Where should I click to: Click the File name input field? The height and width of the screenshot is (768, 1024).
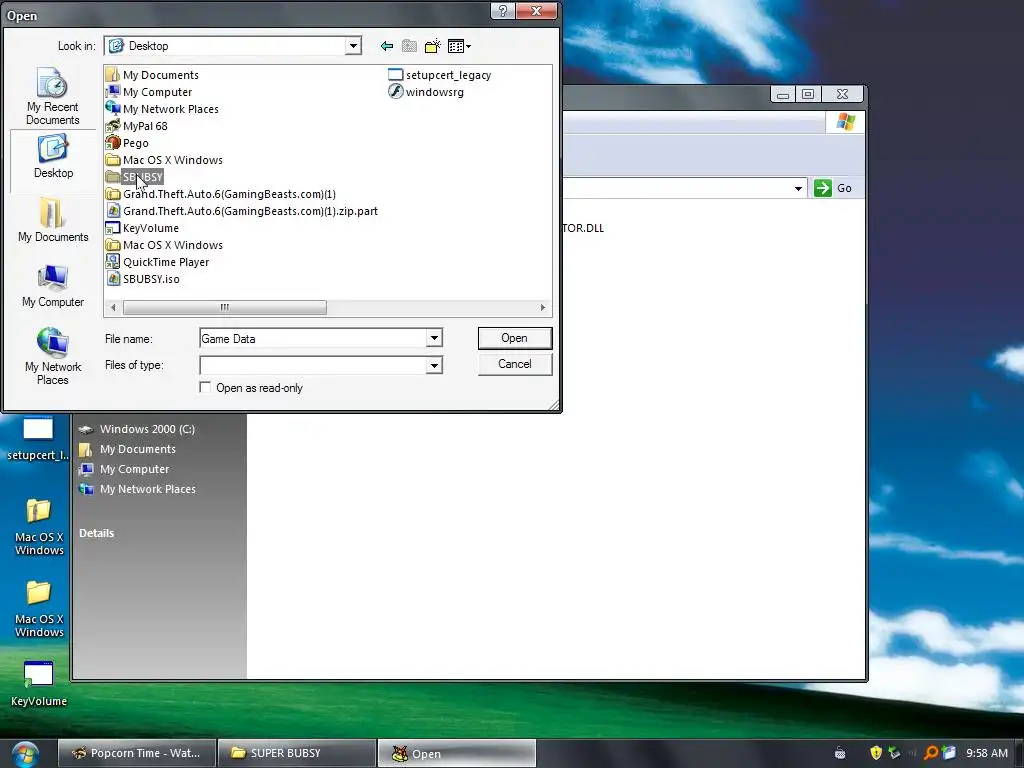[x=313, y=338]
